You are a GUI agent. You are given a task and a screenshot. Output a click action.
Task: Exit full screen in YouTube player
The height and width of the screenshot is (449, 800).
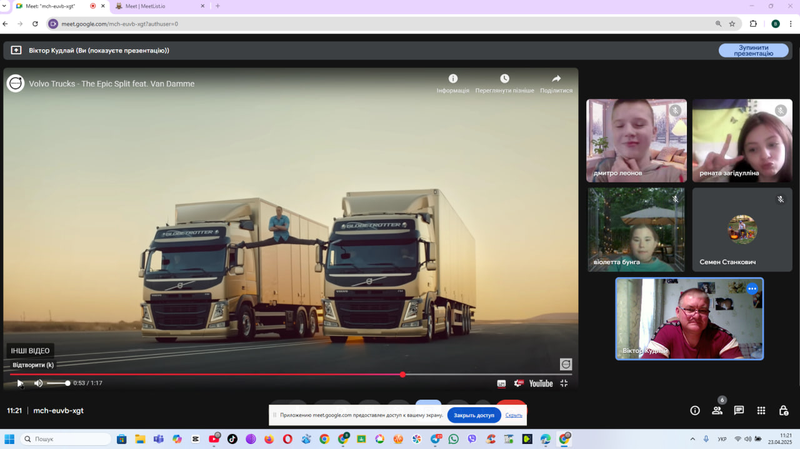[x=564, y=383]
